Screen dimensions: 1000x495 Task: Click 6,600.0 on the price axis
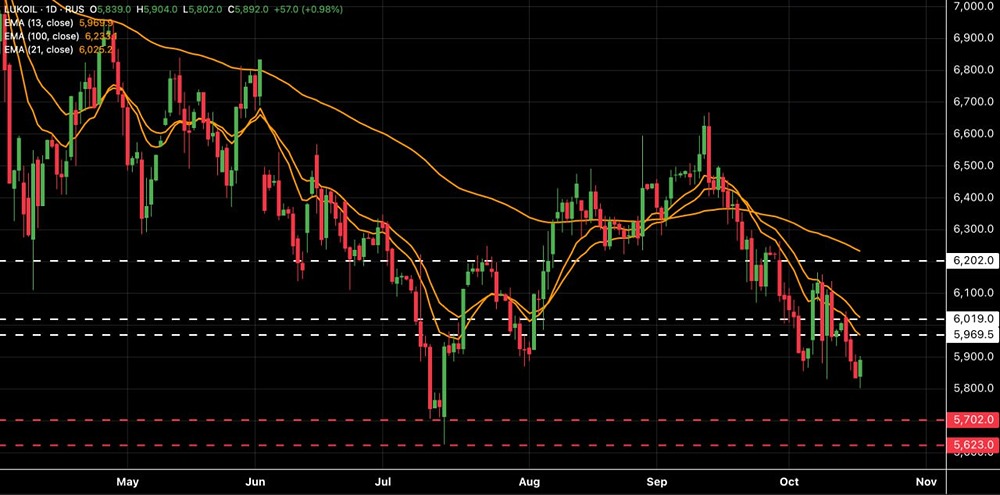pyautogui.click(x=972, y=133)
